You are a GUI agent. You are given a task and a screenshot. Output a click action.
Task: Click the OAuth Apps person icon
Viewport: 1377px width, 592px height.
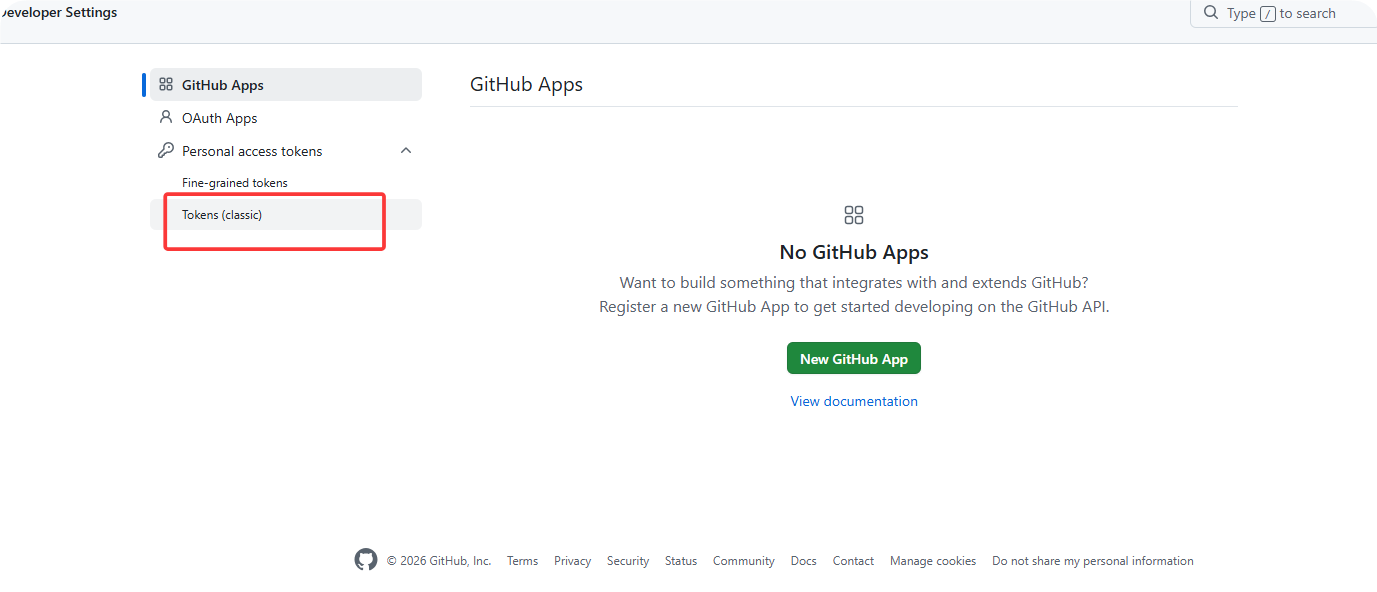point(166,117)
